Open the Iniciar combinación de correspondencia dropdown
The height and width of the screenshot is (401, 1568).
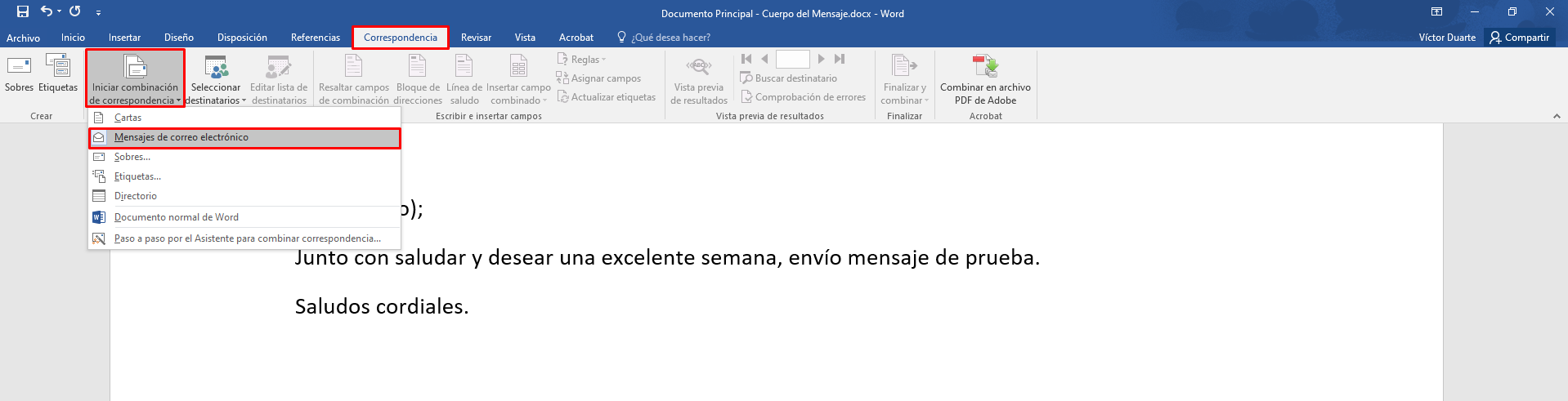(135, 79)
